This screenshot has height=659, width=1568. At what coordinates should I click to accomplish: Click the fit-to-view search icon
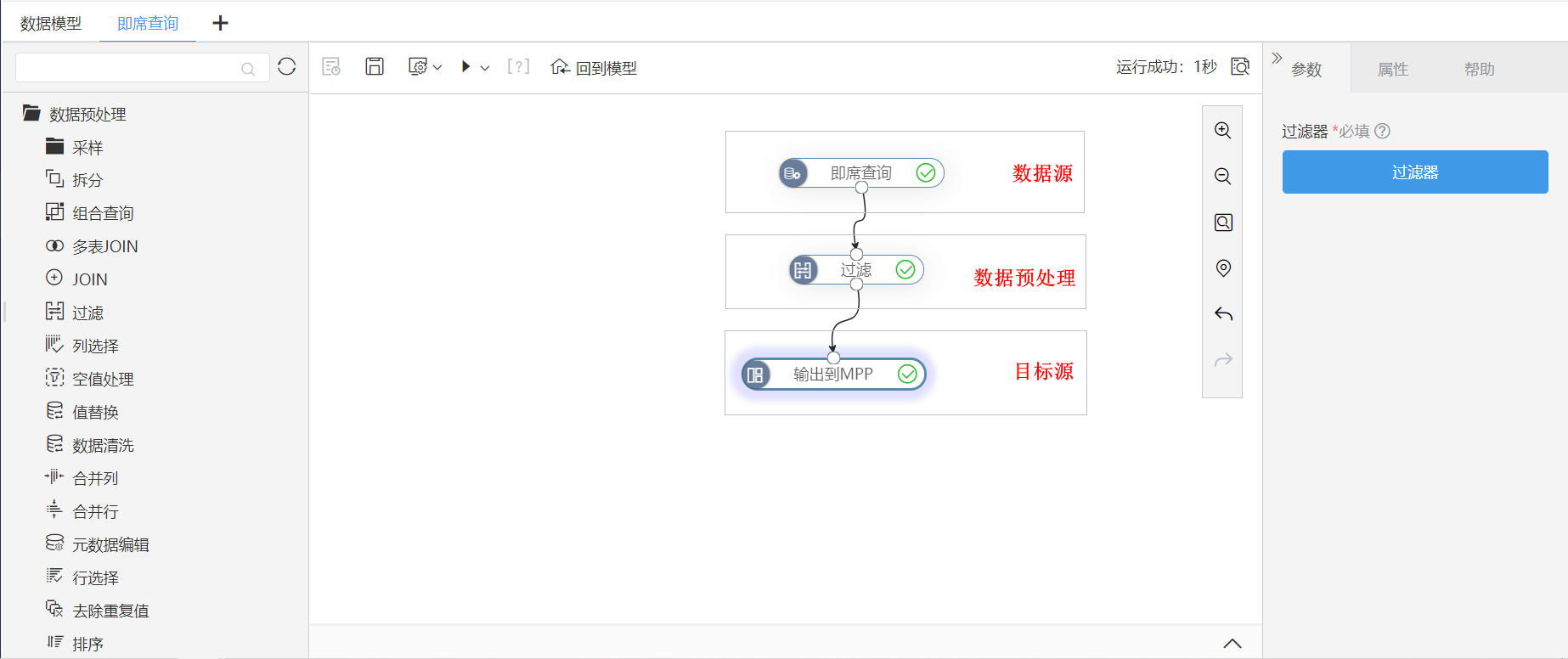point(1223,222)
